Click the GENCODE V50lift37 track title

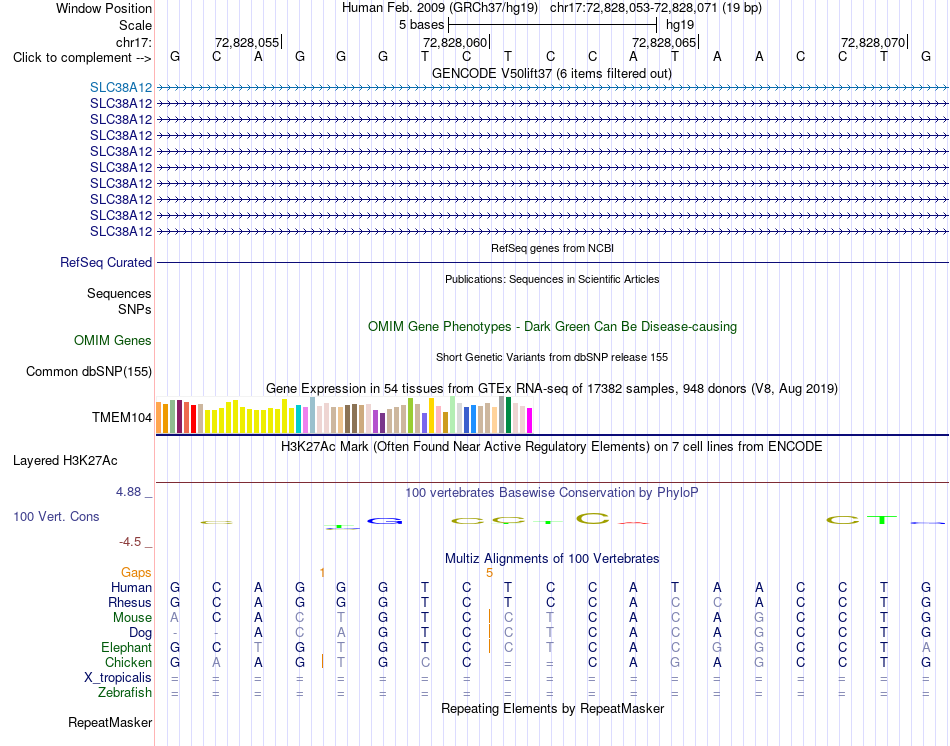[x=552, y=73]
